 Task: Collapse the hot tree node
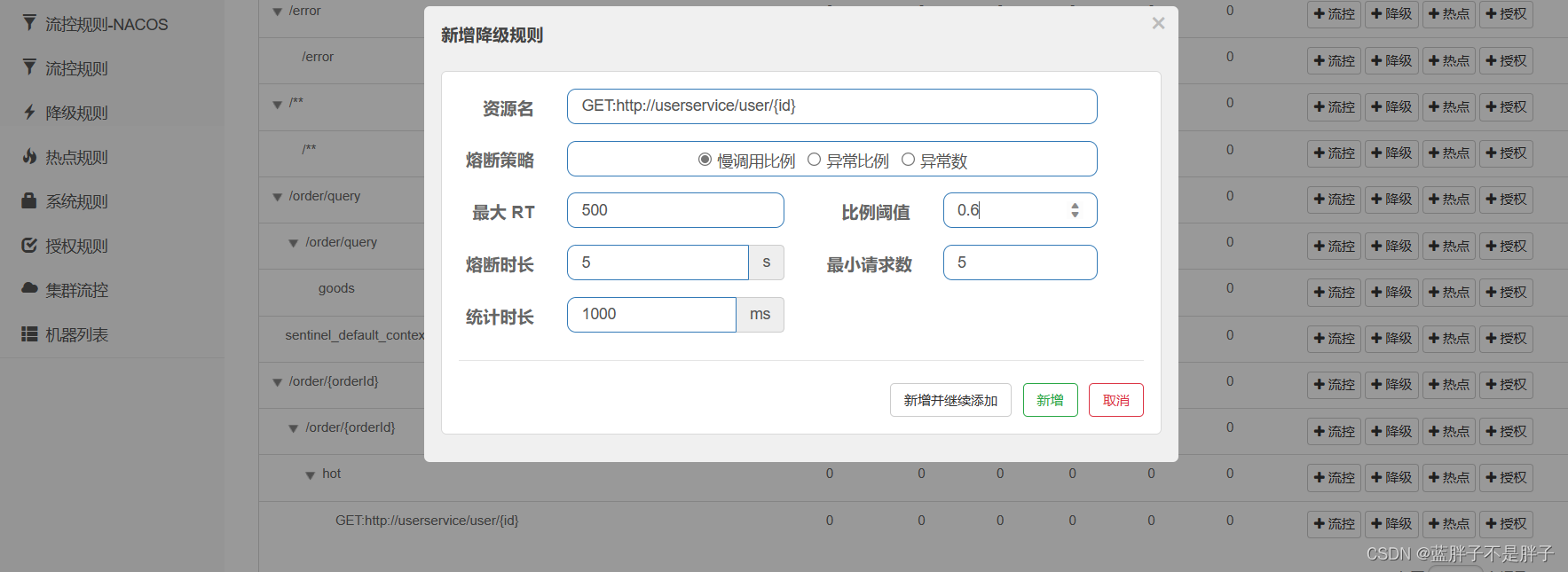pos(310,475)
